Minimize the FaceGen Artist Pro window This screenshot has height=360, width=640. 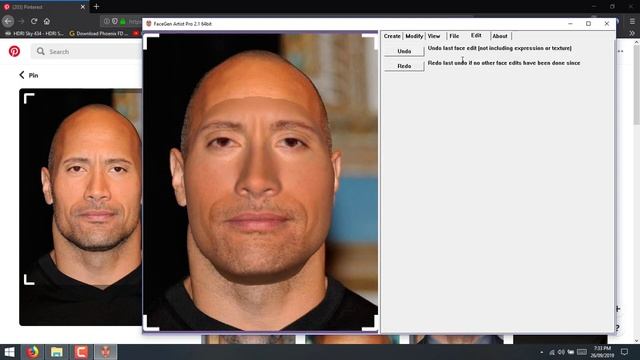(570, 24)
